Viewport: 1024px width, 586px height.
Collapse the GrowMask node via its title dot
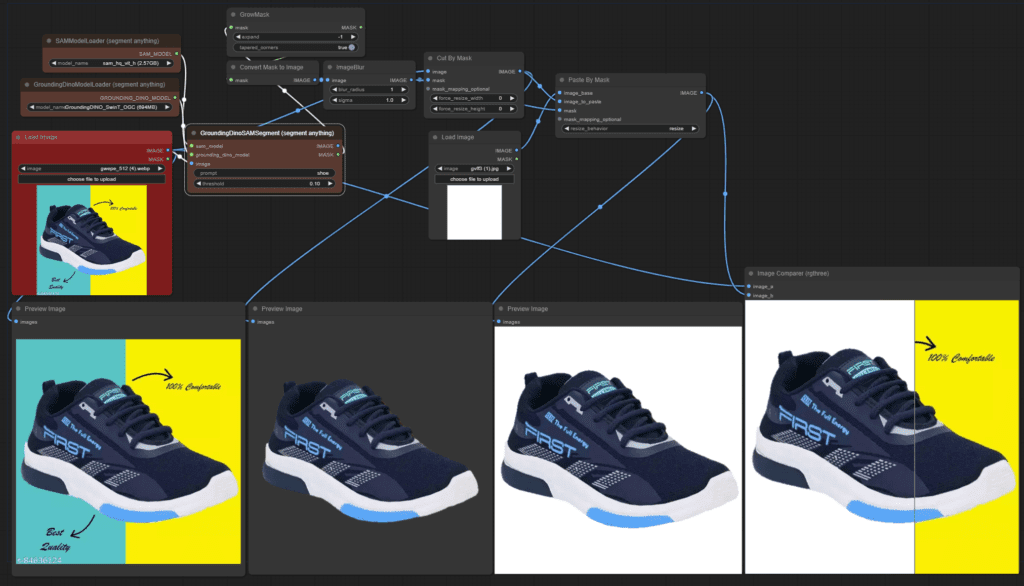(233, 14)
